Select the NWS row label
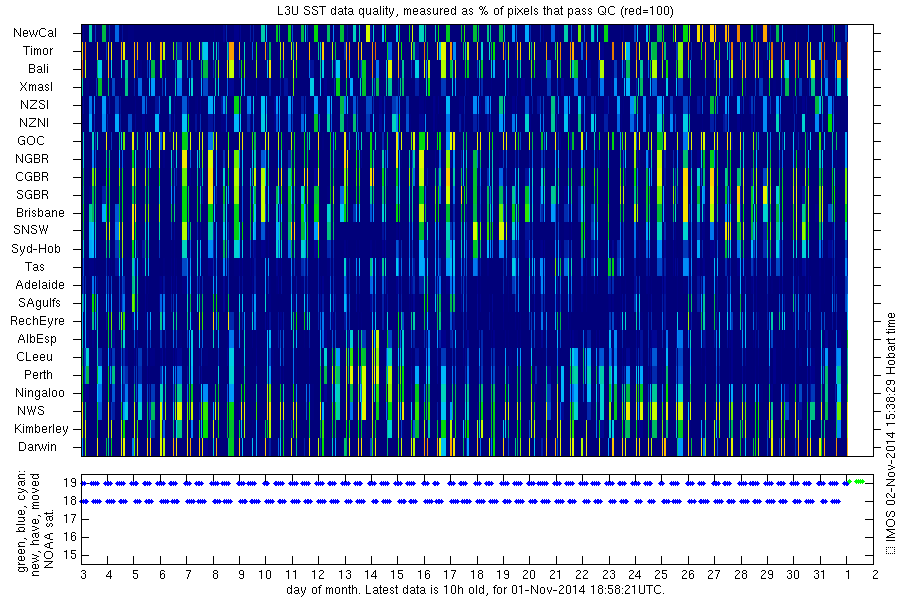 (31, 411)
